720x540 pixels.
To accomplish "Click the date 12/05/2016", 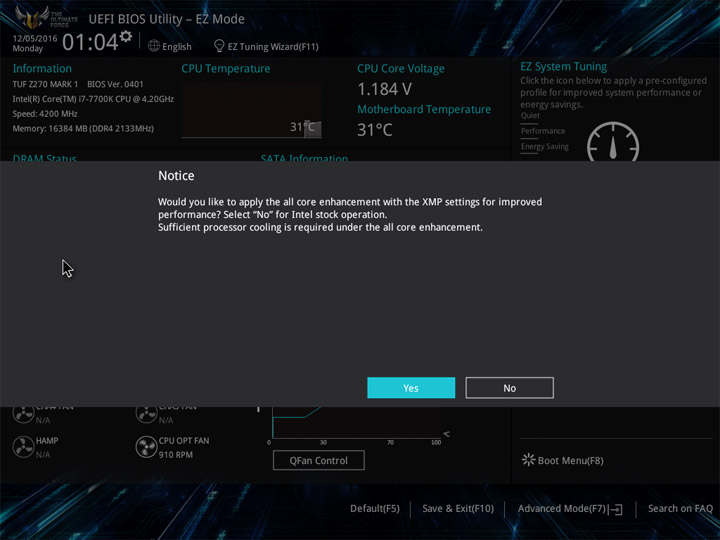I will [x=35, y=38].
